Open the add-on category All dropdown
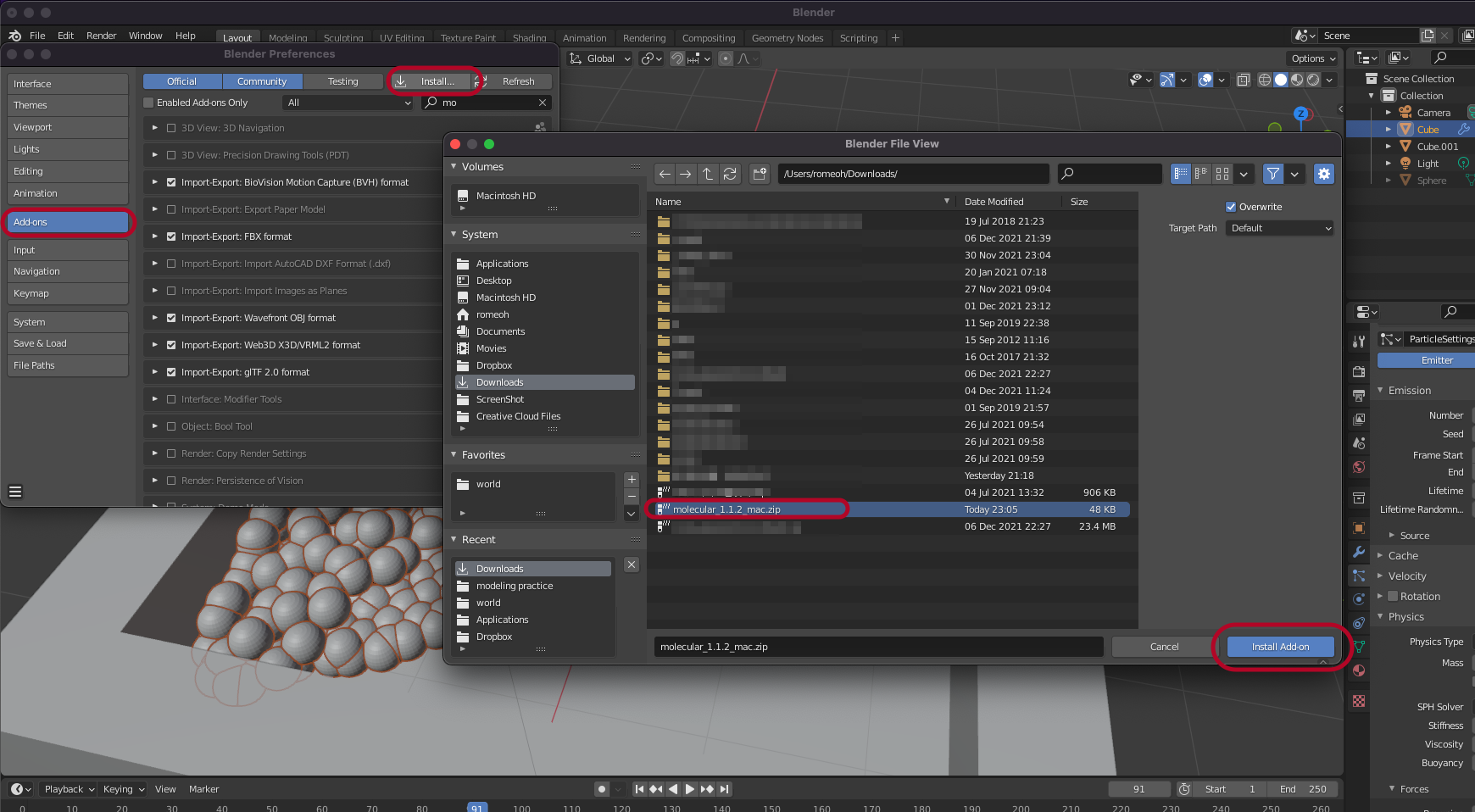Image resolution: width=1475 pixels, height=812 pixels. click(348, 103)
